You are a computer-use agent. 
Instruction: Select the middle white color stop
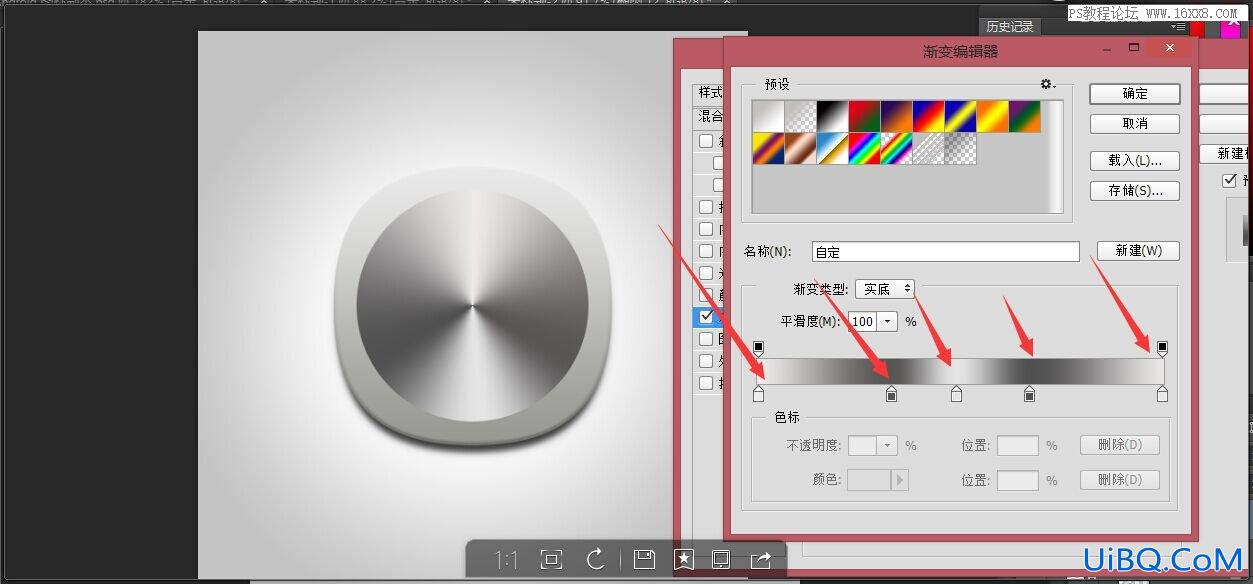956,394
